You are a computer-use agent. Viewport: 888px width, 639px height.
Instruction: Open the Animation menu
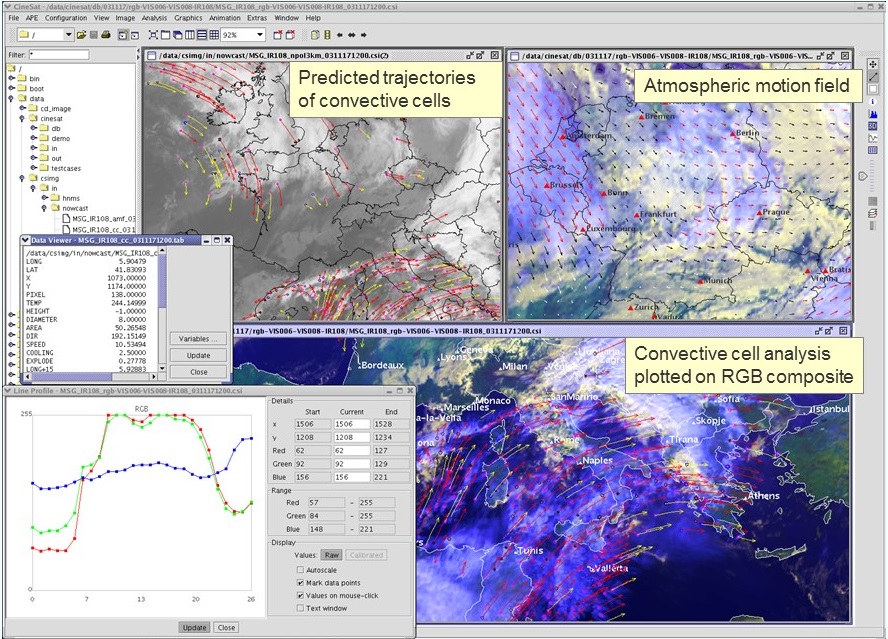point(224,18)
